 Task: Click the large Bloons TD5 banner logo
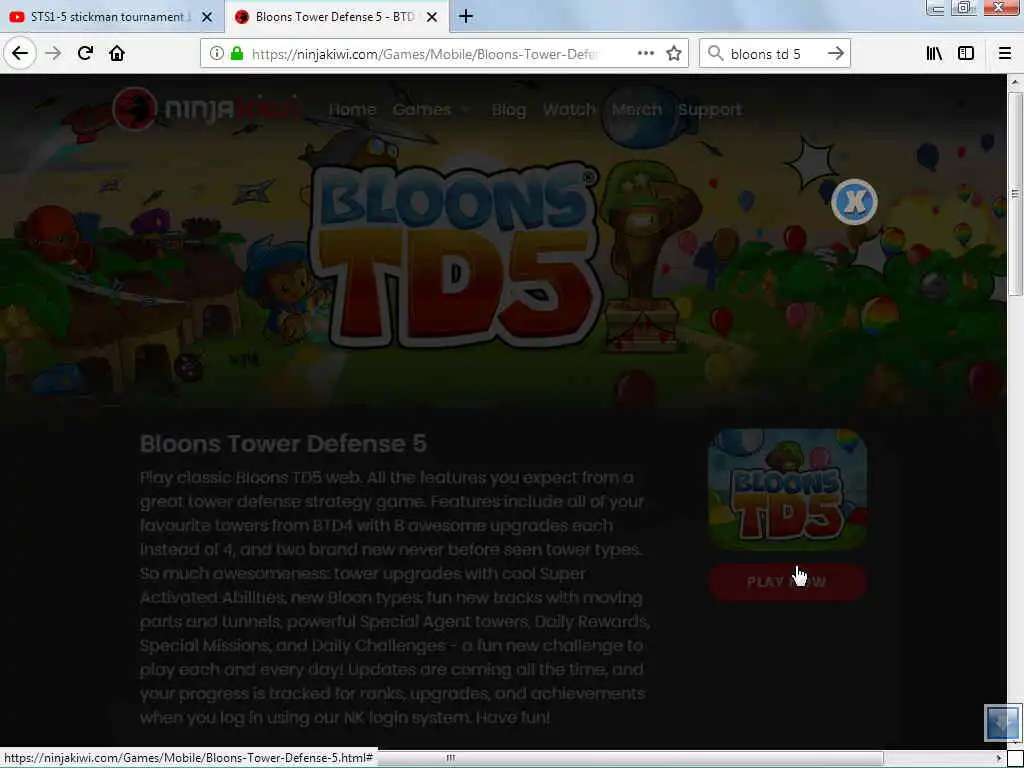click(x=457, y=255)
